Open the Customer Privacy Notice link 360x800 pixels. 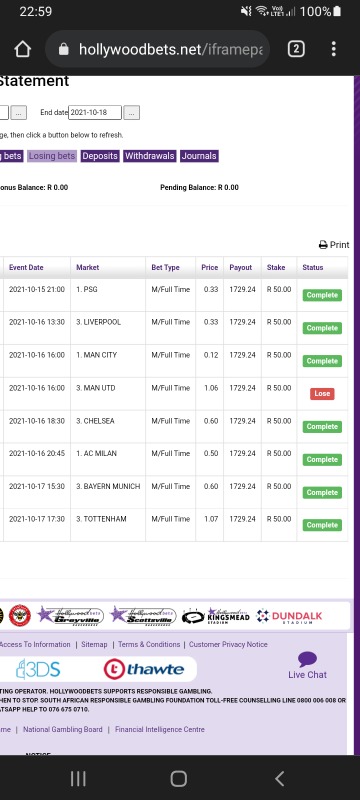(x=228, y=644)
